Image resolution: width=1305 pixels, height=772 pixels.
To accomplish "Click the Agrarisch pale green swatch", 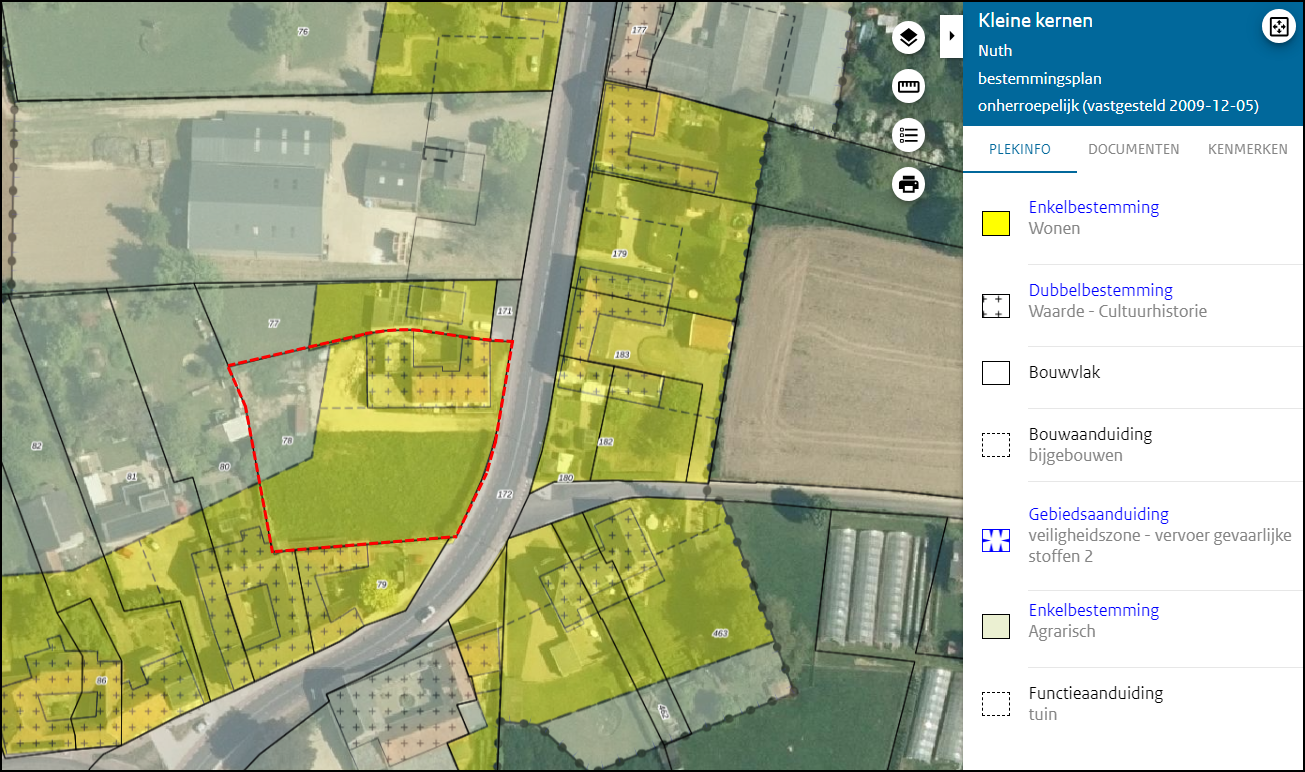I will click(995, 627).
